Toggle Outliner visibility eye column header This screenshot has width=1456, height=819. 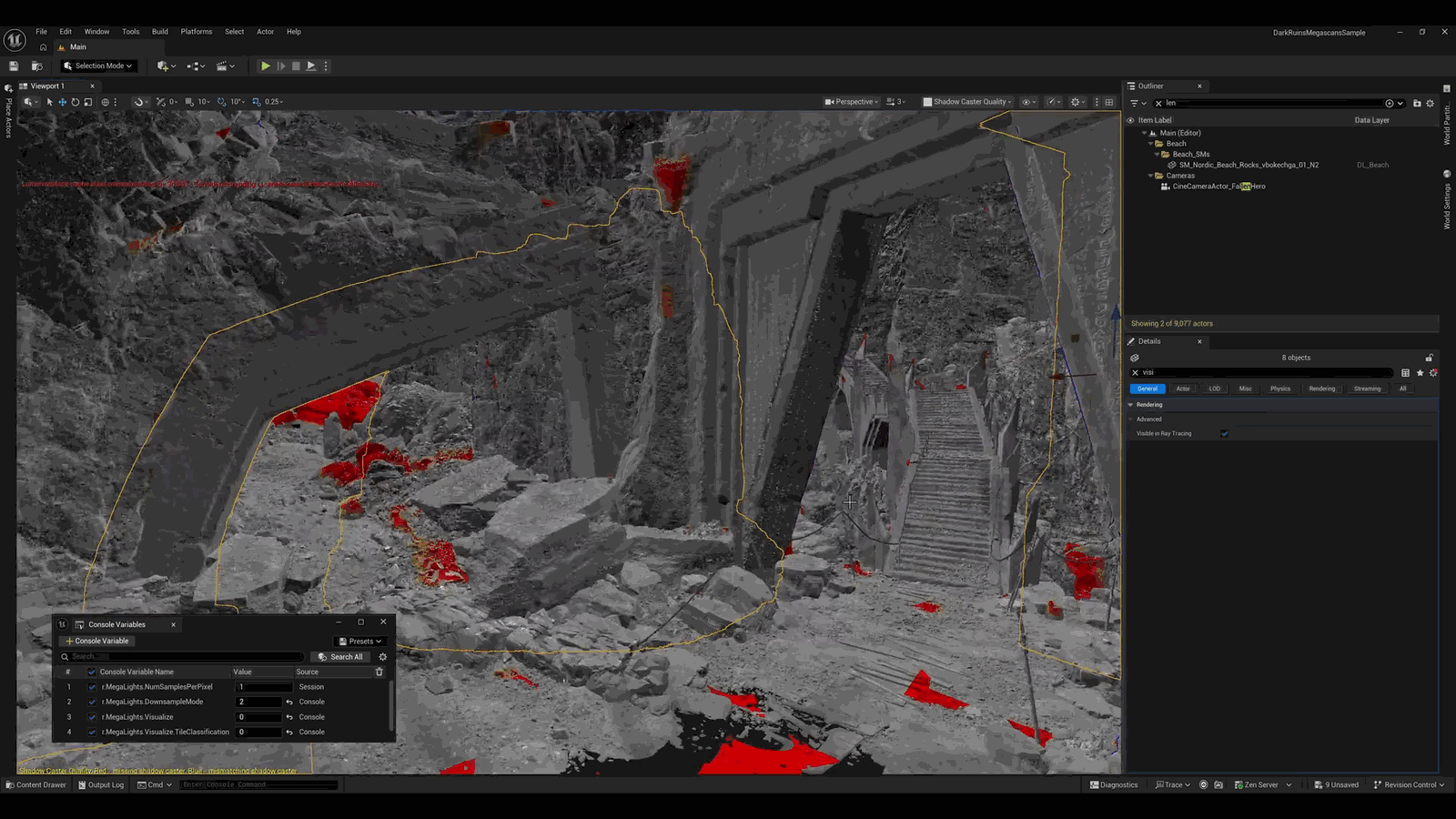point(1131,120)
